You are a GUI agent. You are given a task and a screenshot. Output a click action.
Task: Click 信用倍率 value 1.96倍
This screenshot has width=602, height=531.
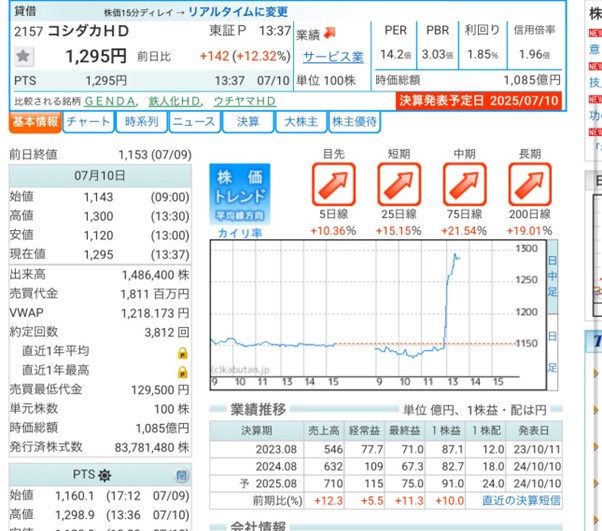(x=534, y=55)
